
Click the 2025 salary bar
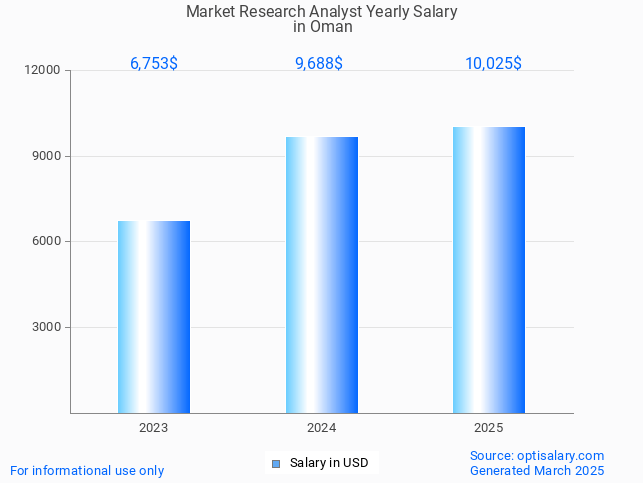pyautogui.click(x=489, y=270)
